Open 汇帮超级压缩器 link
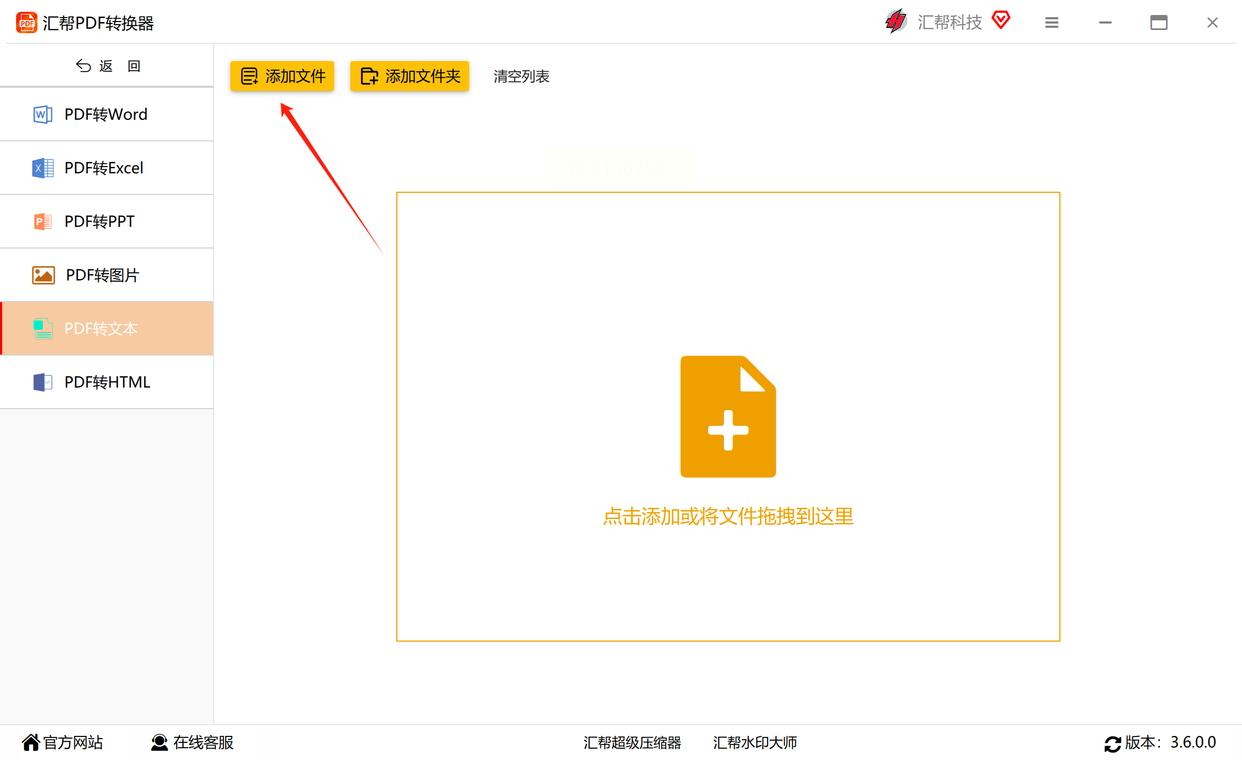Viewport: 1242px width, 760px height. pyautogui.click(x=632, y=743)
